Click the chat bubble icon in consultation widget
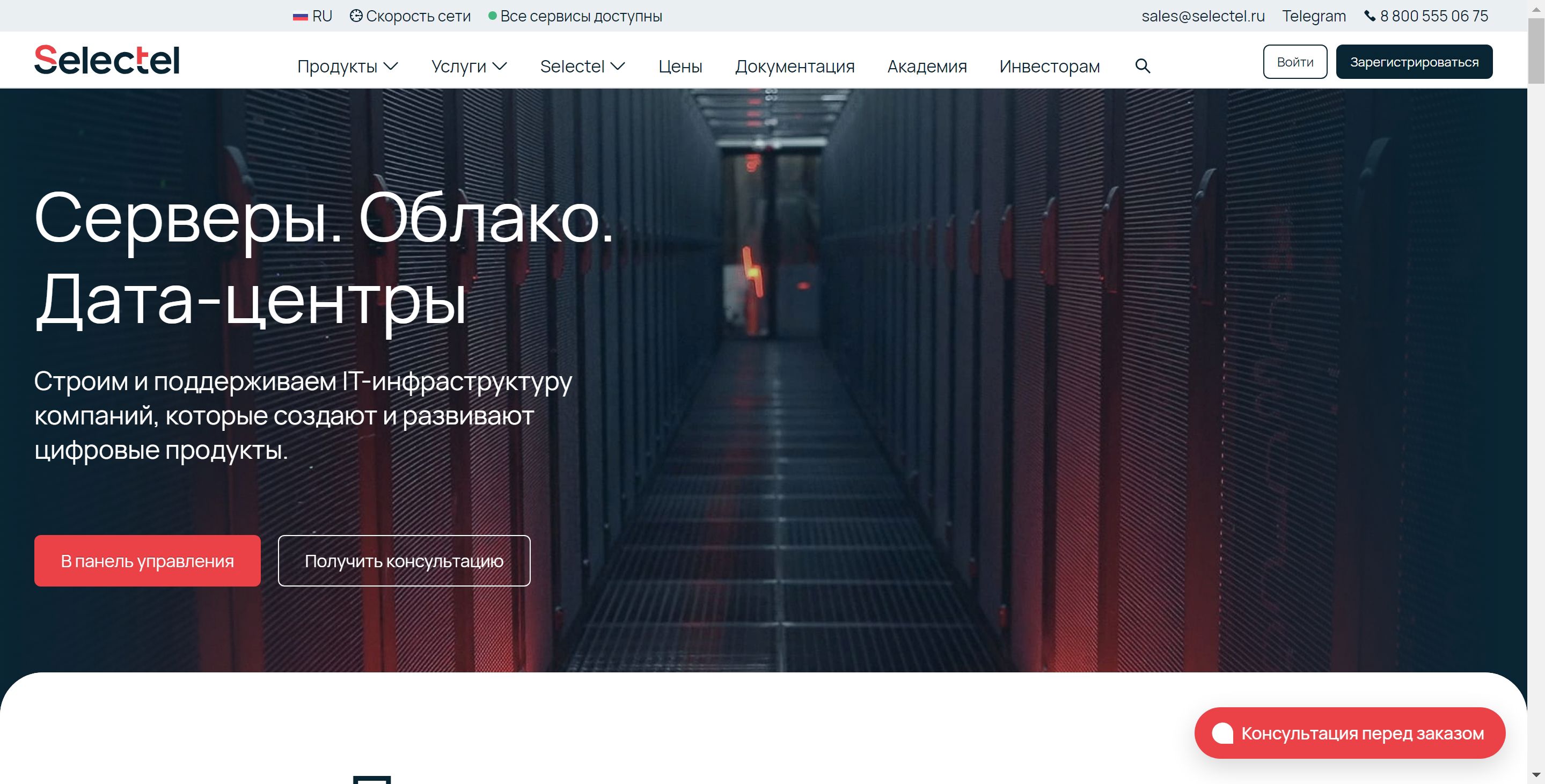This screenshot has width=1545, height=784. tap(1222, 733)
